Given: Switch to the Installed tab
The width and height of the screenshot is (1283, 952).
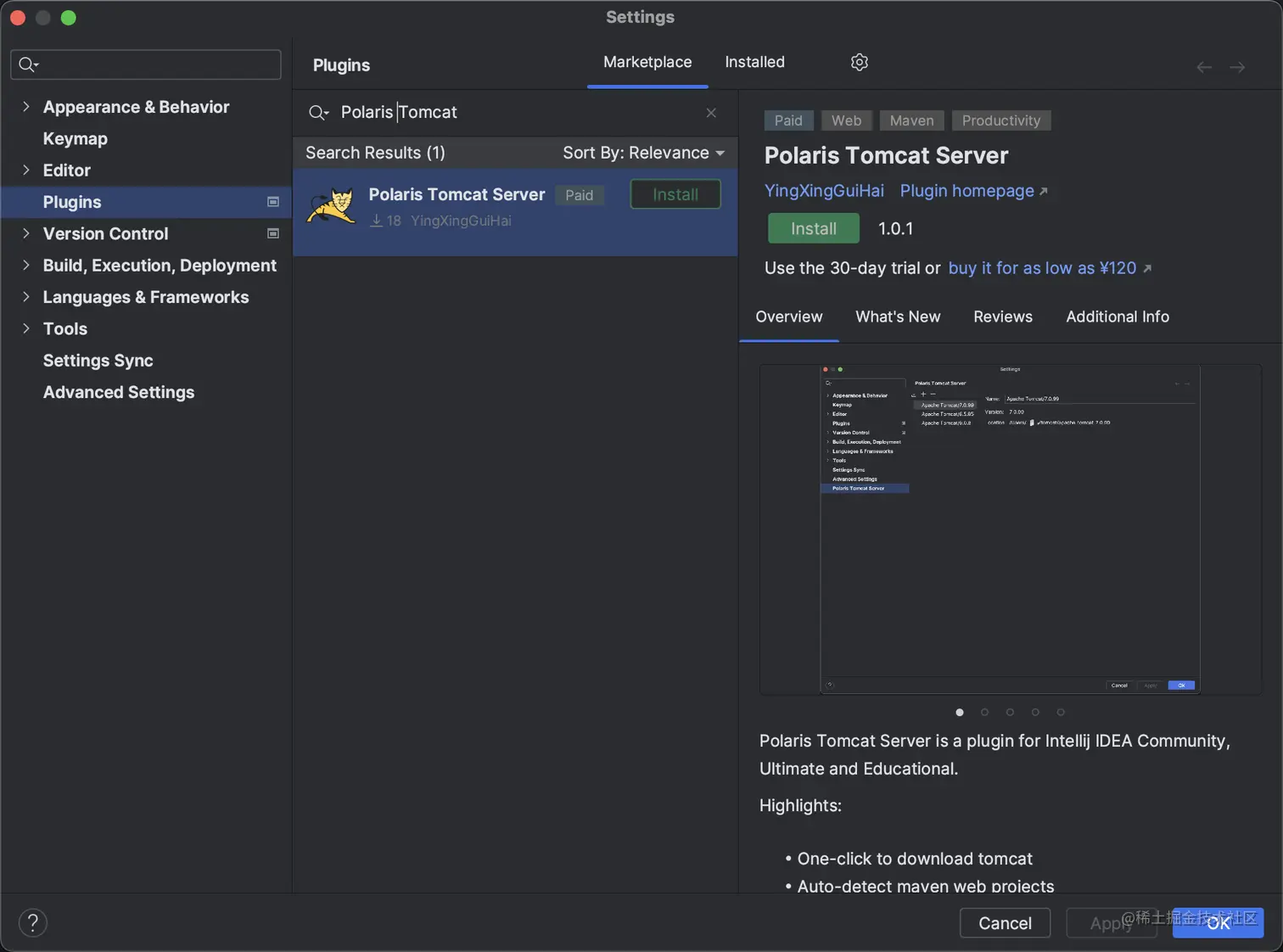Looking at the screenshot, I should click(754, 62).
